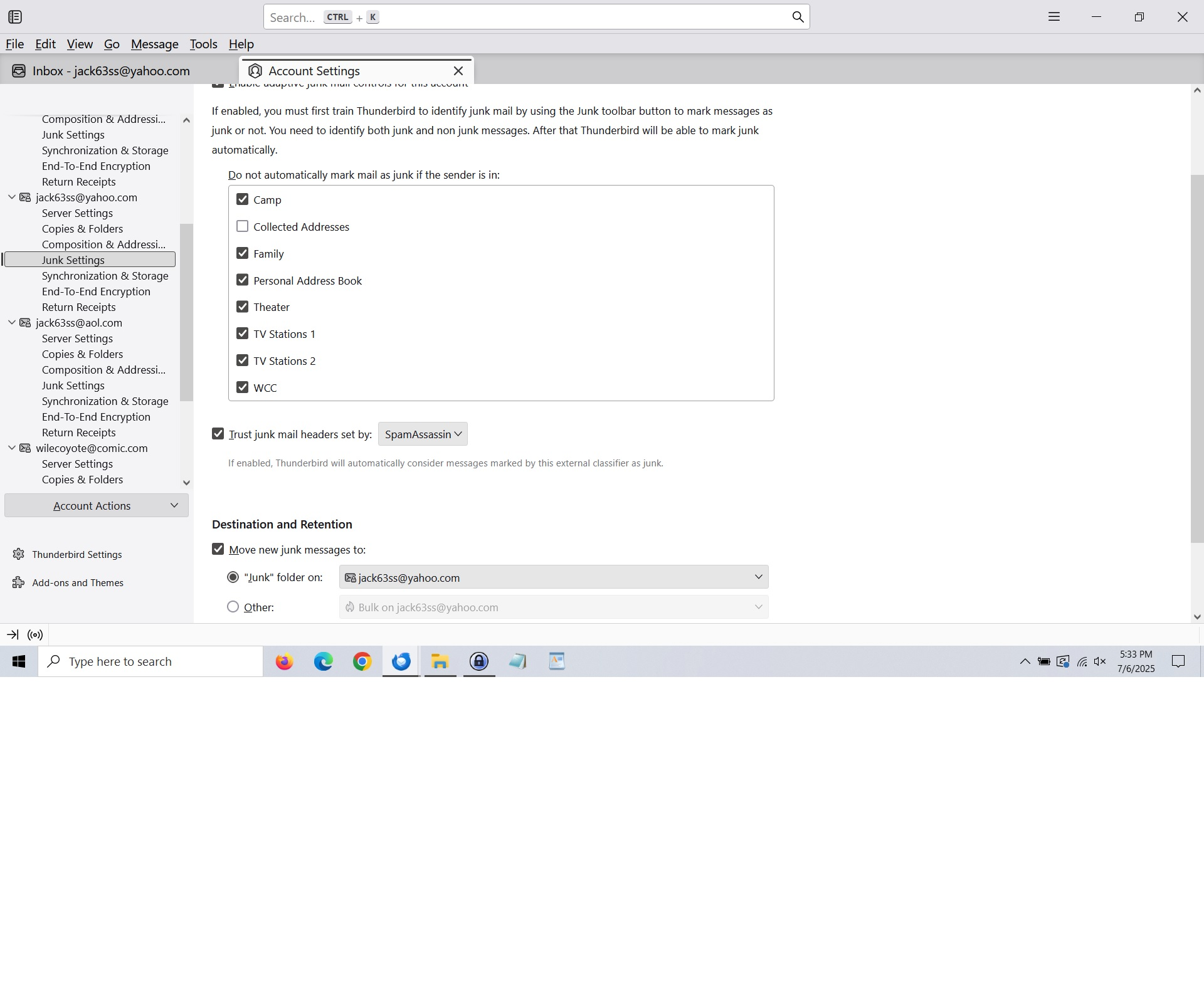Open the Go menu
Image resolution: width=1204 pixels, height=1003 pixels.
[112, 44]
